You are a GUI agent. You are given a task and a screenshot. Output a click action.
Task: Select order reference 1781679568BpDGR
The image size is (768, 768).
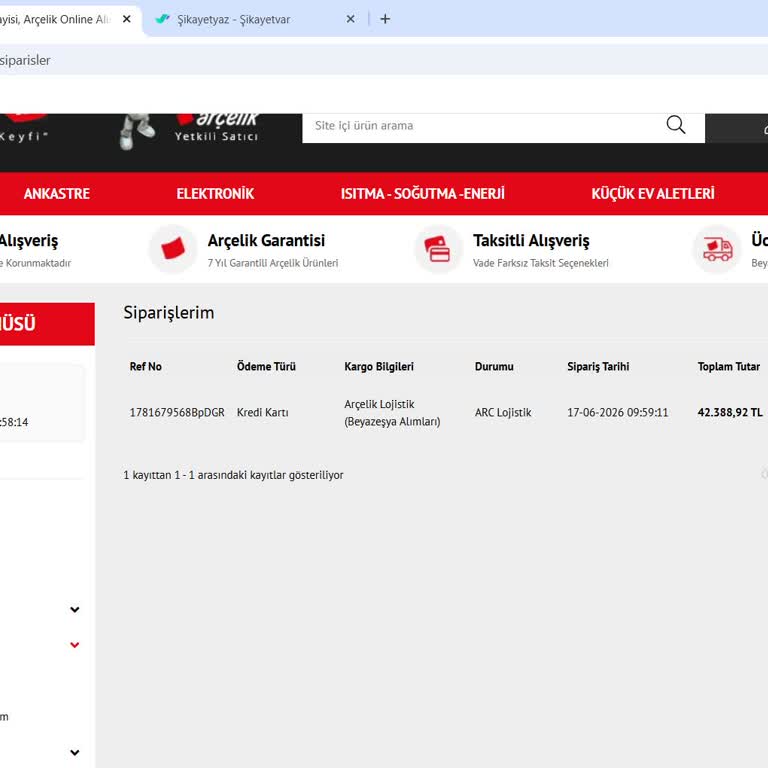[177, 412]
